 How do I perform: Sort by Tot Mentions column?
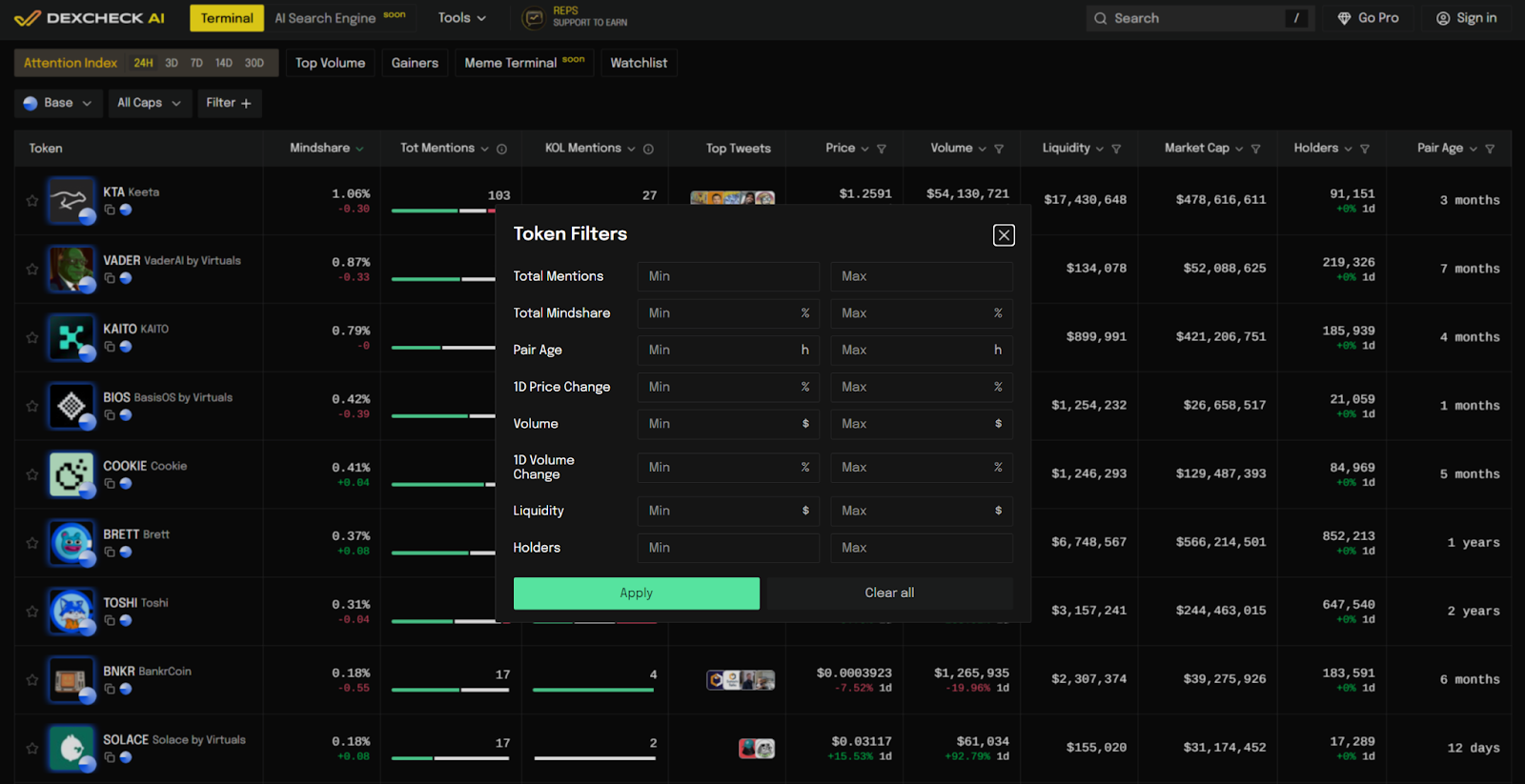point(444,148)
